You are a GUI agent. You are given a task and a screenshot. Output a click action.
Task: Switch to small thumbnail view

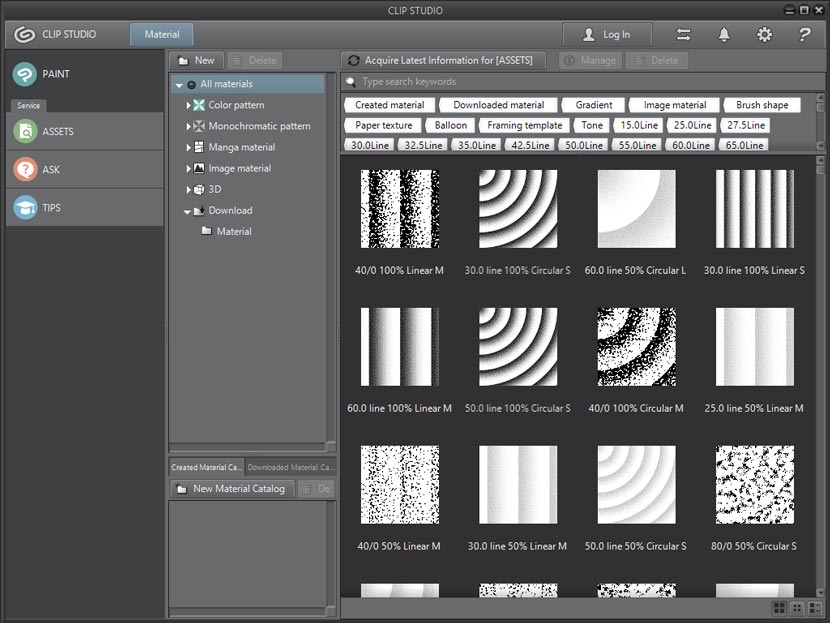tap(797, 608)
